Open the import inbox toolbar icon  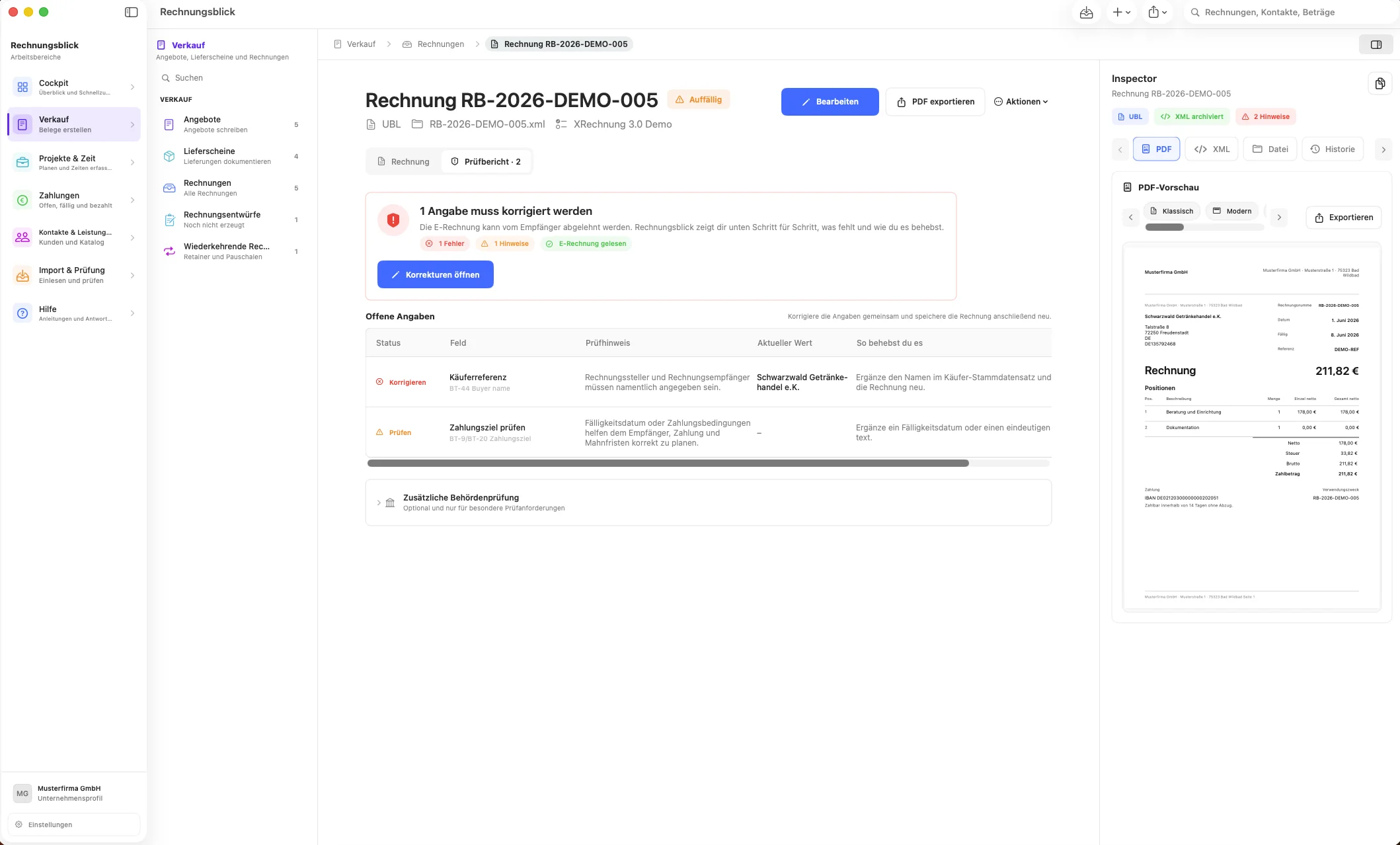click(1086, 12)
